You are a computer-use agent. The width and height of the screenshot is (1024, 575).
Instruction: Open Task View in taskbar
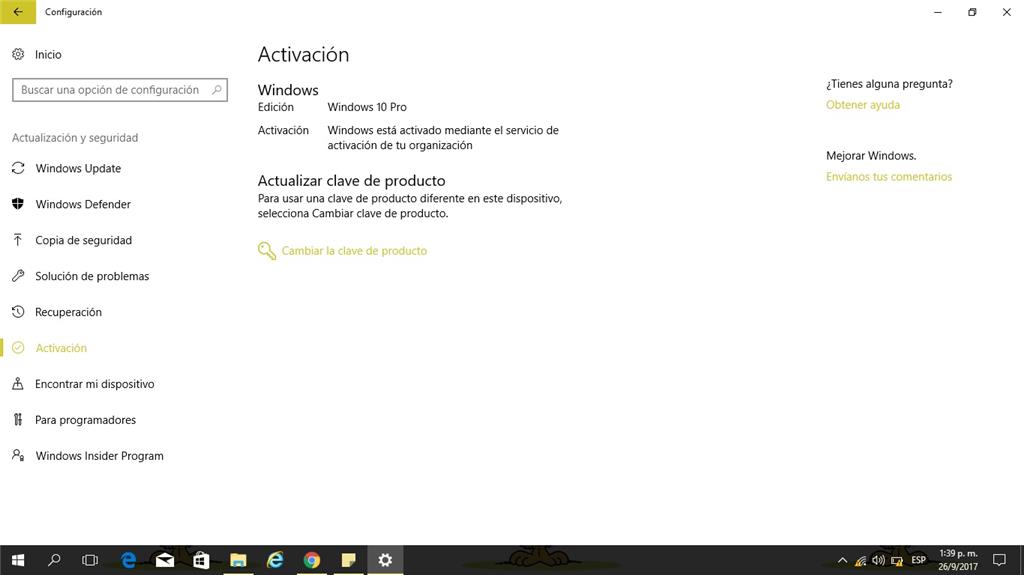[90, 560]
